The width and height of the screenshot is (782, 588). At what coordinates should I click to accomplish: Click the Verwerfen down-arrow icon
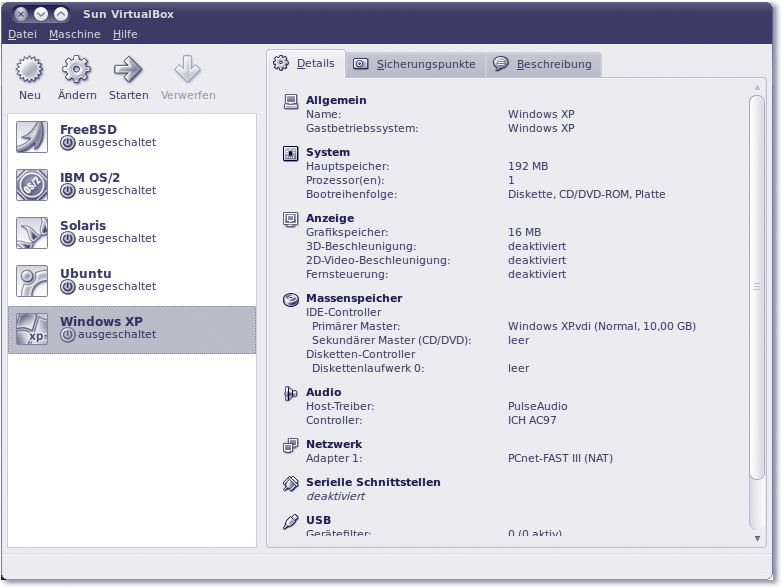[187, 70]
